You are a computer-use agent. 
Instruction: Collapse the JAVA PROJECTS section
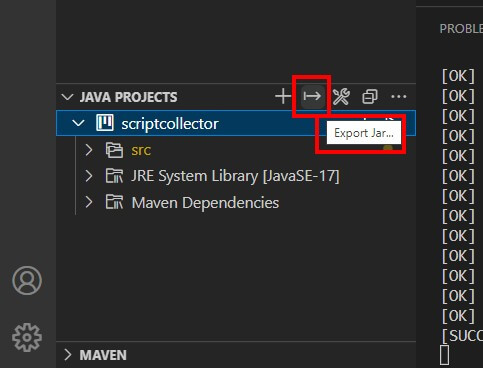68,97
